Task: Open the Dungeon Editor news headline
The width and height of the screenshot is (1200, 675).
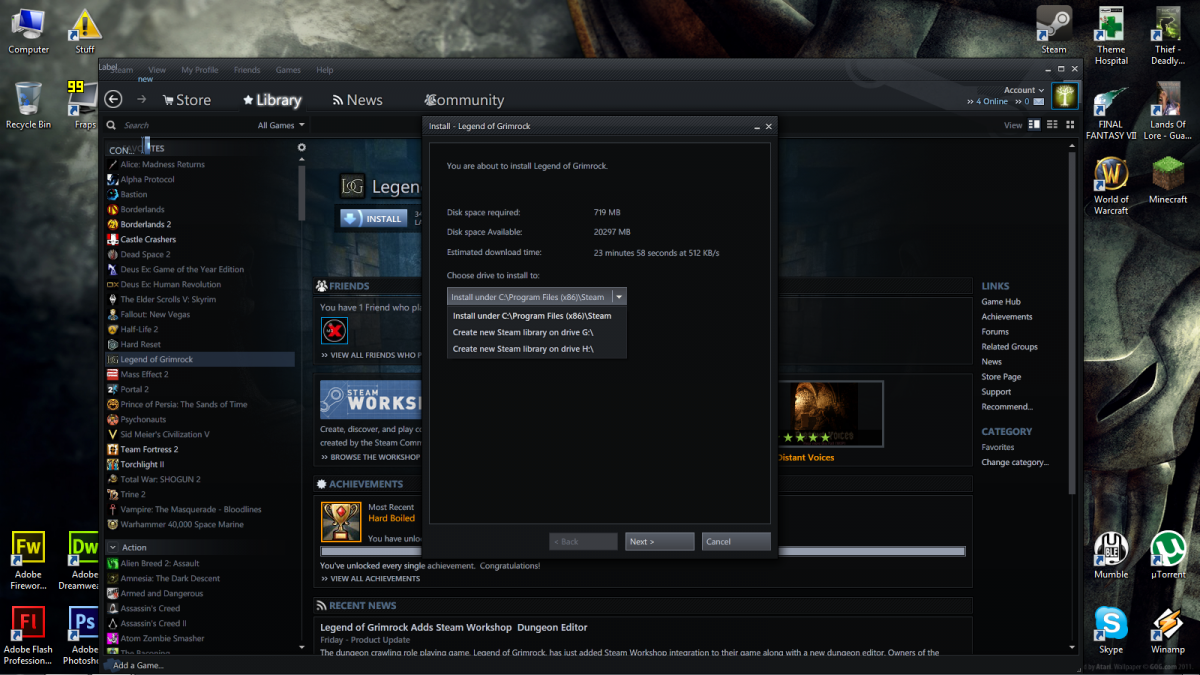Action: [454, 627]
